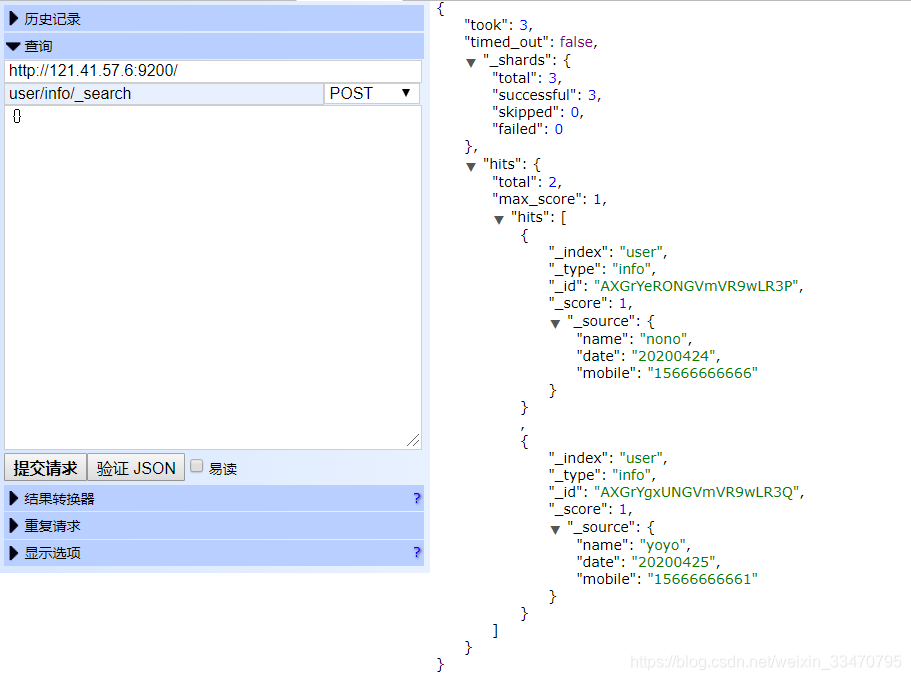Click the help icon next to 结果转换器
Viewport: 911px width, 680px height.
(417, 498)
